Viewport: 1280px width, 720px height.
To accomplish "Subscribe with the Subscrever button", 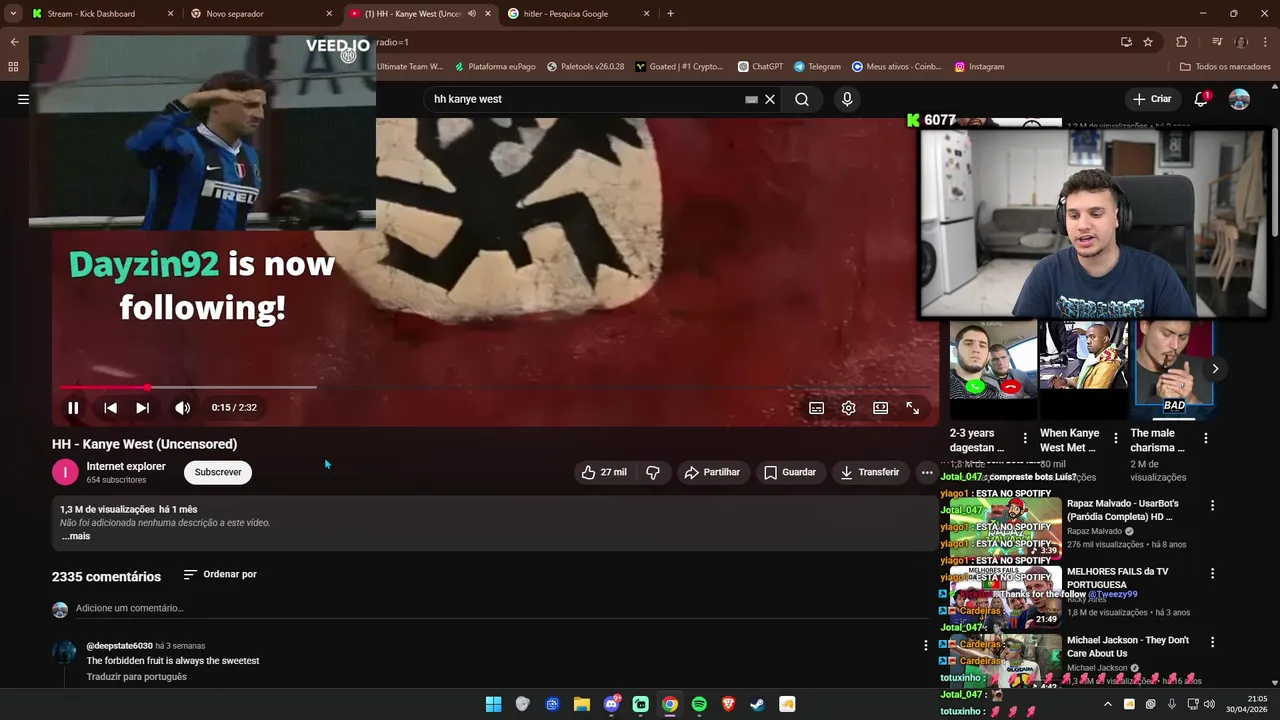I will [218, 472].
